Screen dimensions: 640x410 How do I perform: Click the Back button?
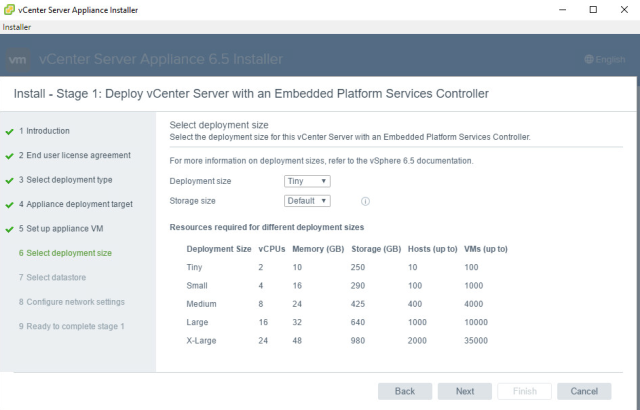point(405,391)
